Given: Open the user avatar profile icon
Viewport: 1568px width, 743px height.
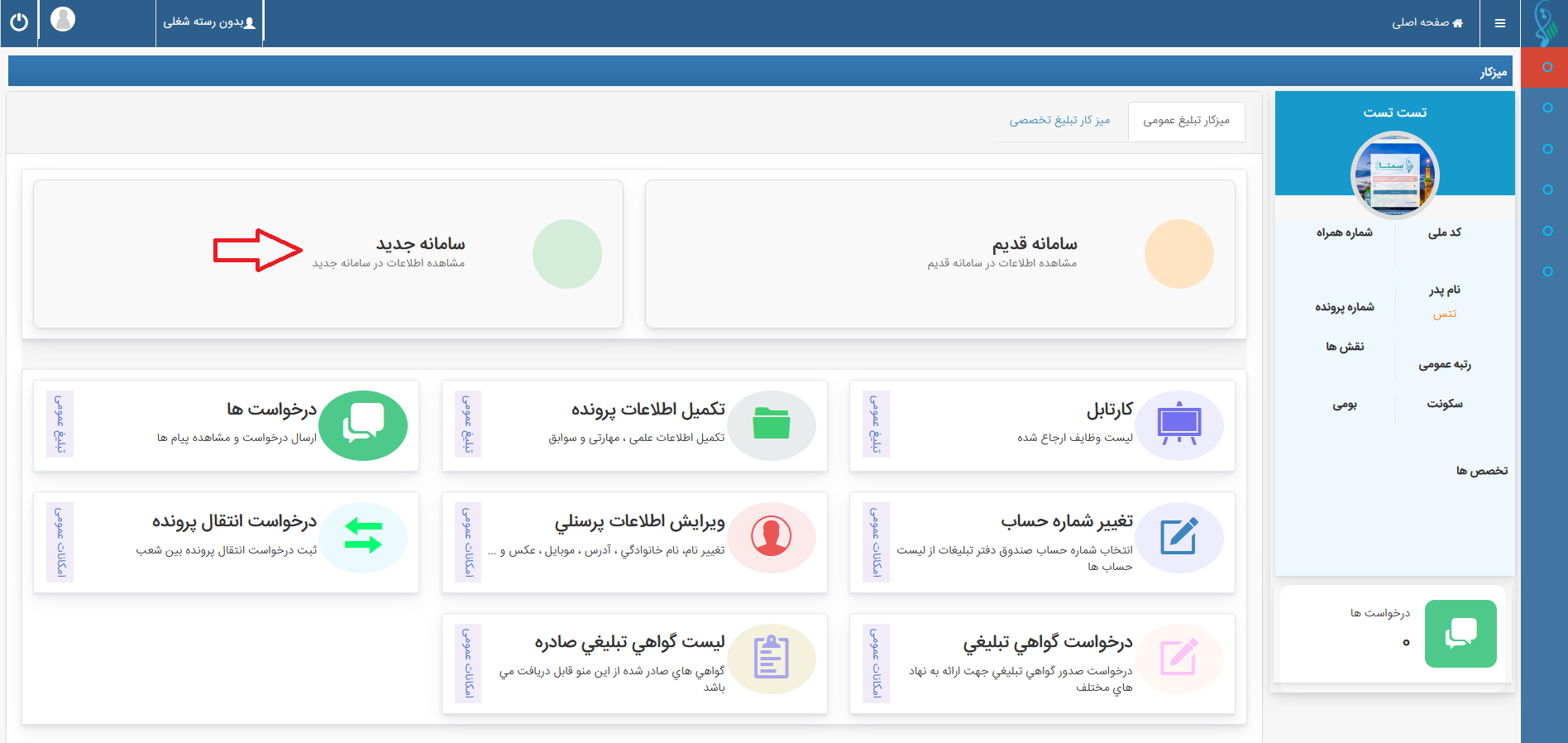Looking at the screenshot, I should (x=63, y=19).
